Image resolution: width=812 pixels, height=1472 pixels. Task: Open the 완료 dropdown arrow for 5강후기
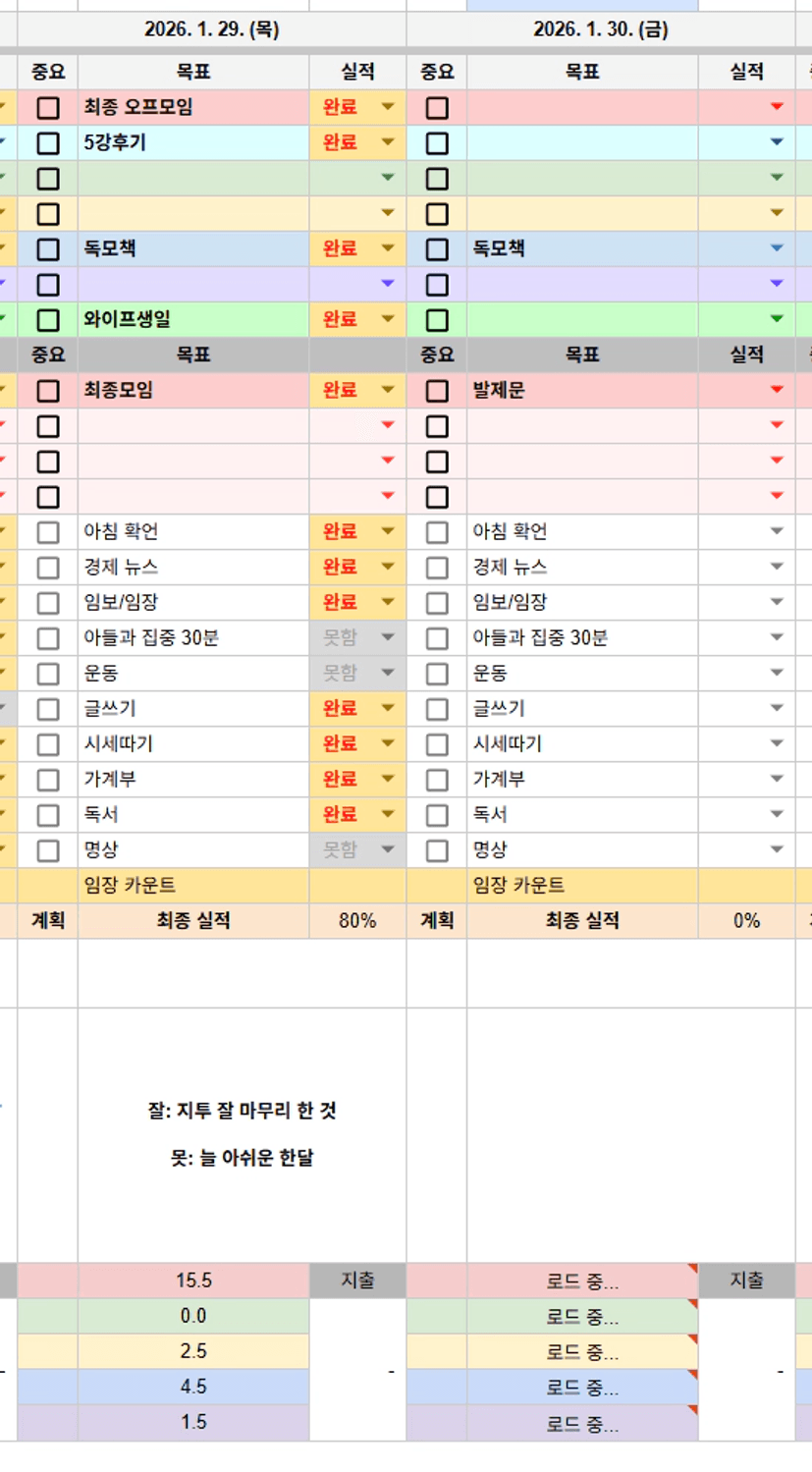pyautogui.click(x=388, y=143)
